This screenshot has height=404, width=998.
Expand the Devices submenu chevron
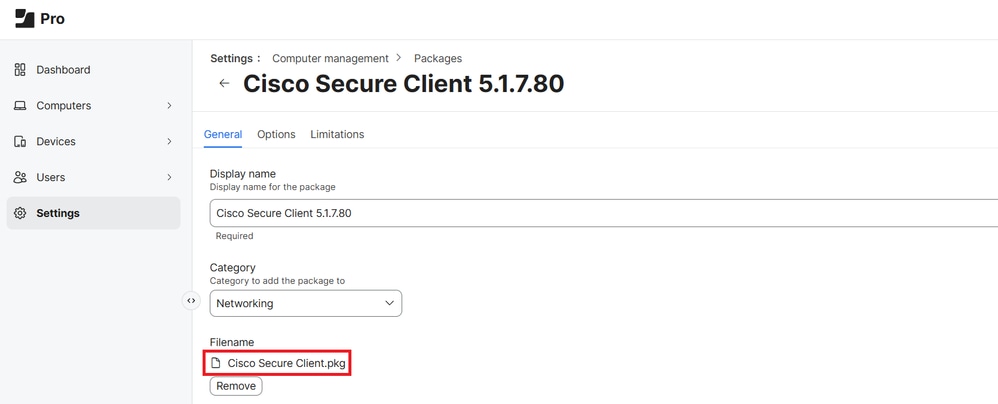[x=169, y=142]
